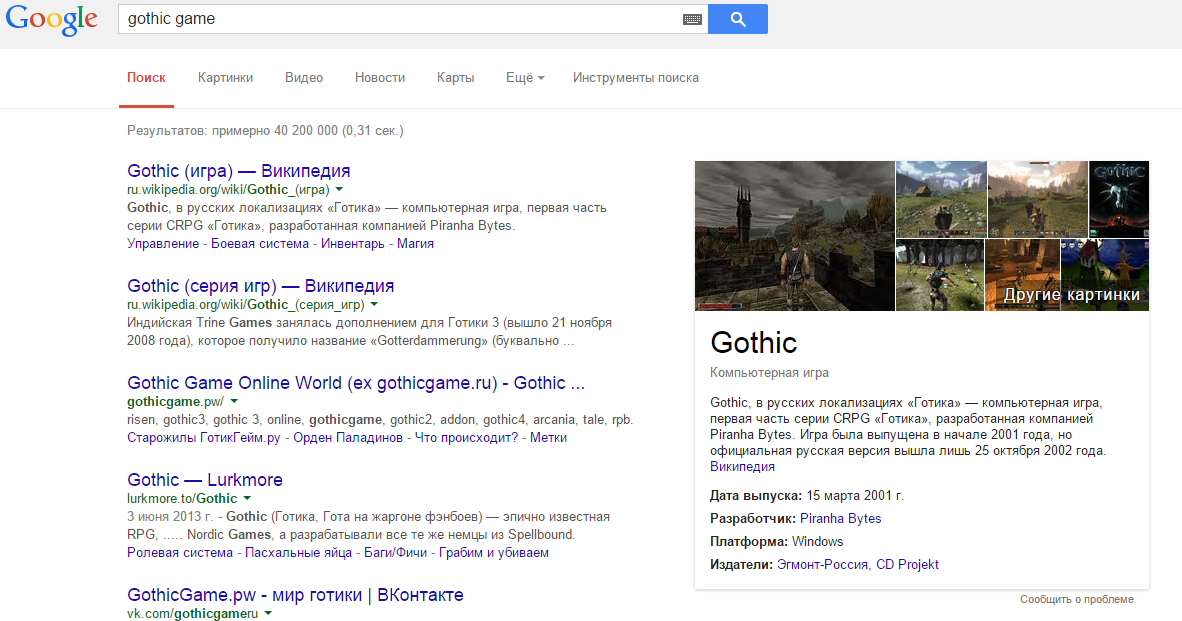Viewport: 1182px width, 621px height.
Task: Open the Инвентарь sitelink
Action: (x=353, y=243)
